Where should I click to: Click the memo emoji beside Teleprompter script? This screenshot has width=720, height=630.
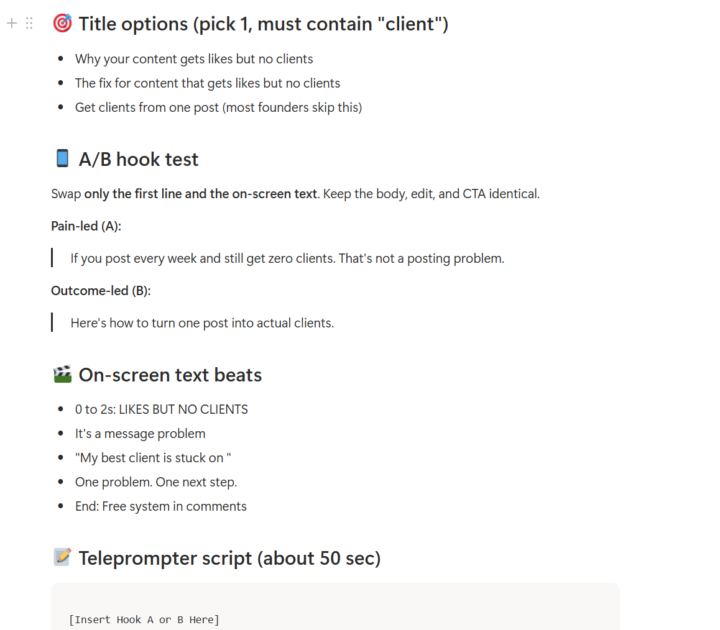(x=62, y=557)
